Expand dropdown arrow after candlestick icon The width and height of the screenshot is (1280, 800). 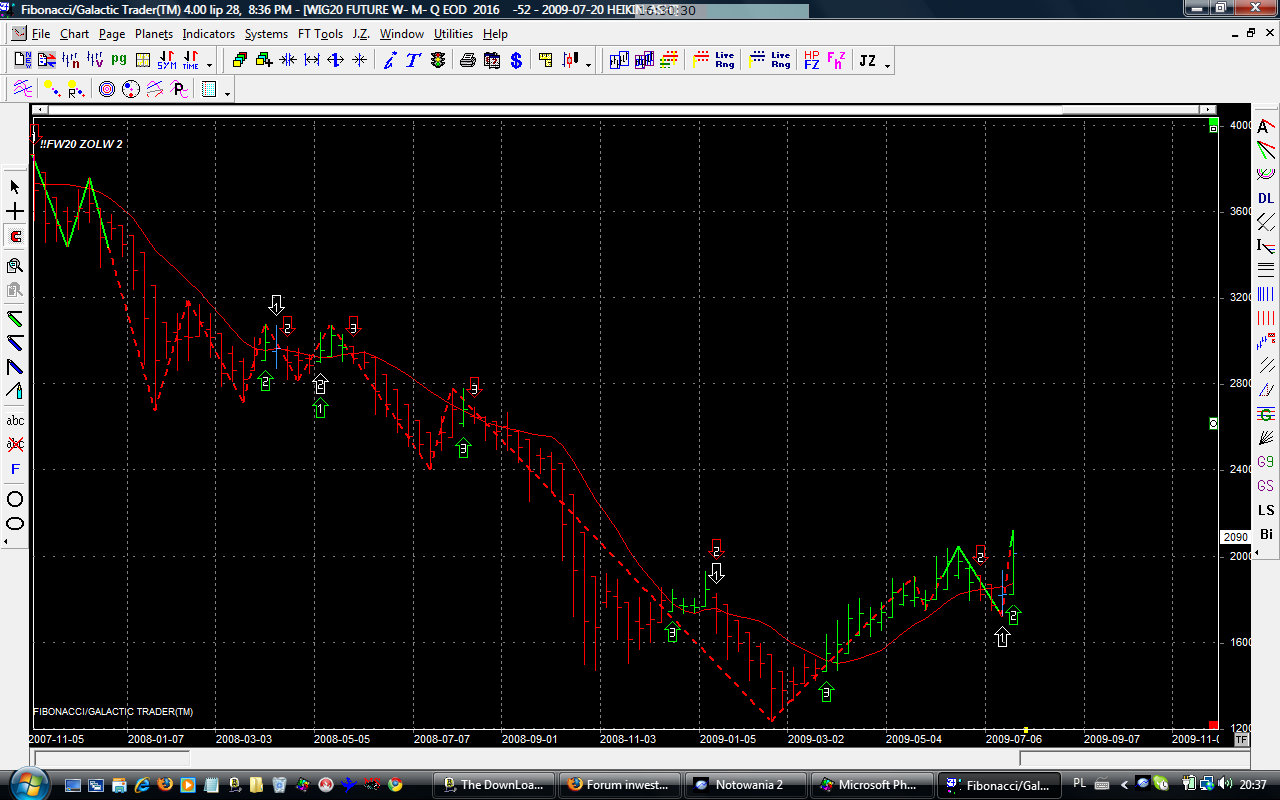[588, 65]
